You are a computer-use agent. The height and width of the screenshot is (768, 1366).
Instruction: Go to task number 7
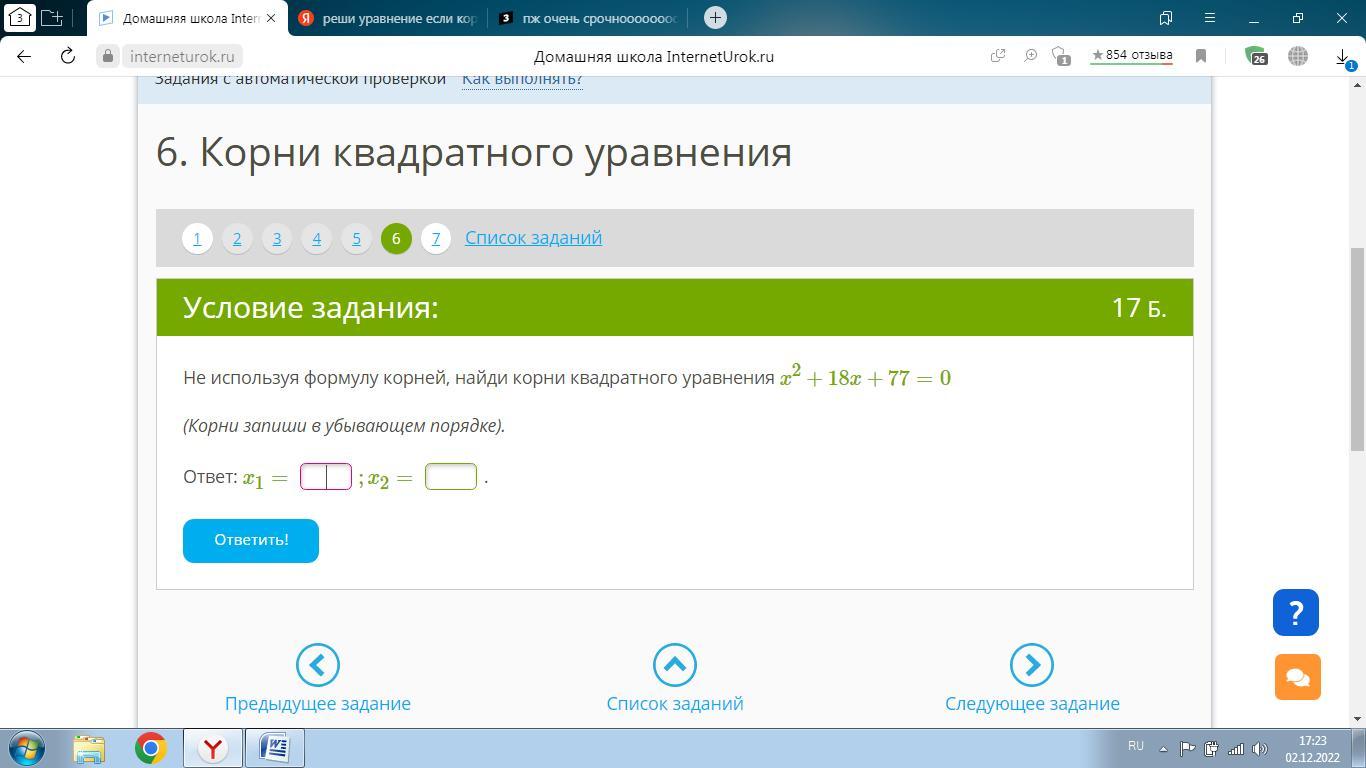click(435, 238)
